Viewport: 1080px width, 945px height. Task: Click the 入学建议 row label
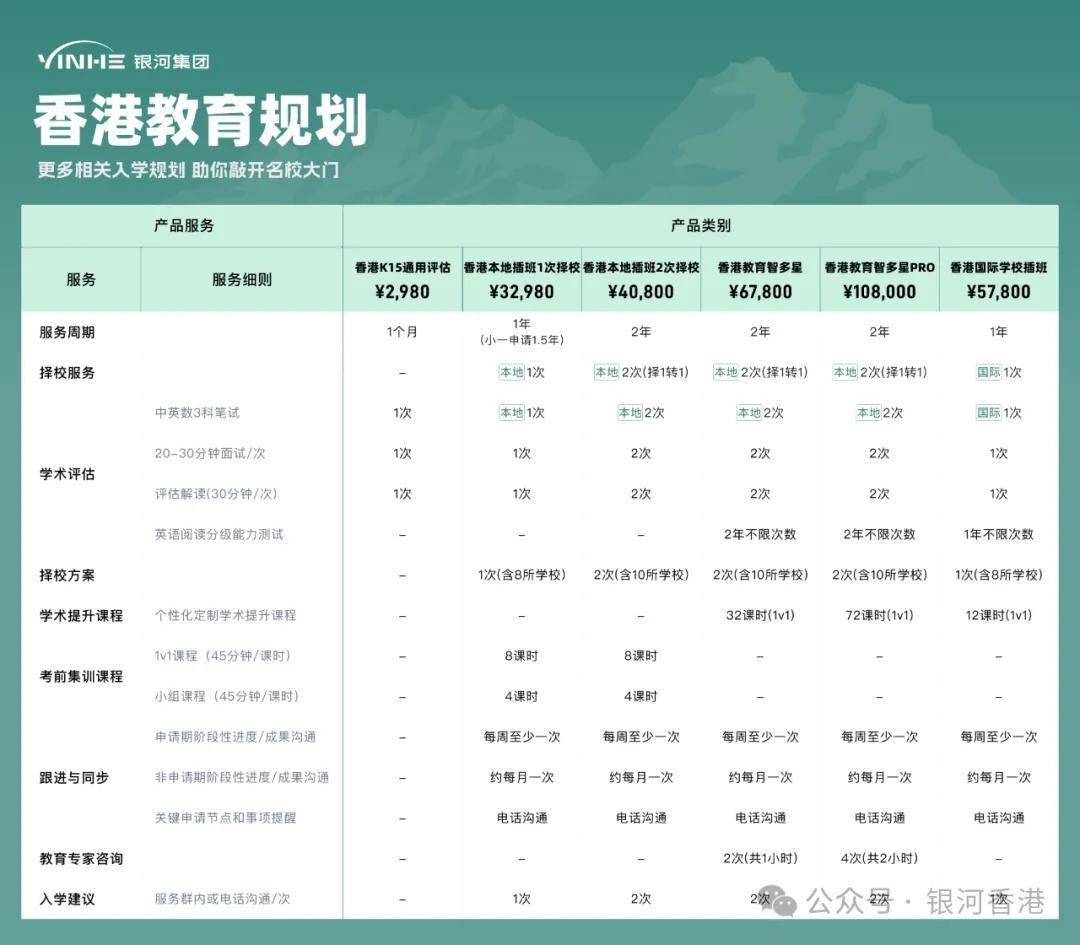[x=67, y=899]
